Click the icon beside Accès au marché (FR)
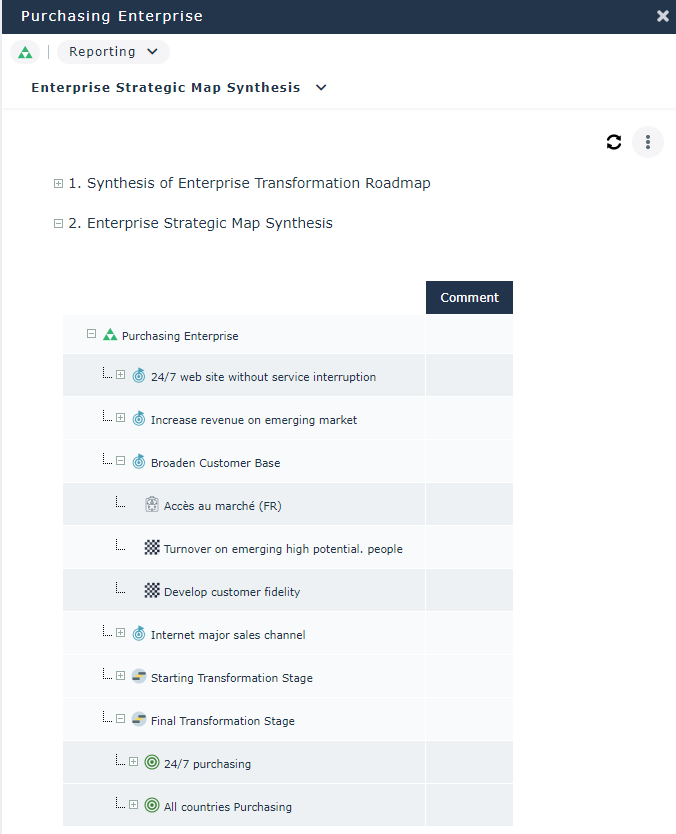This screenshot has height=834, width=676. [x=152, y=505]
